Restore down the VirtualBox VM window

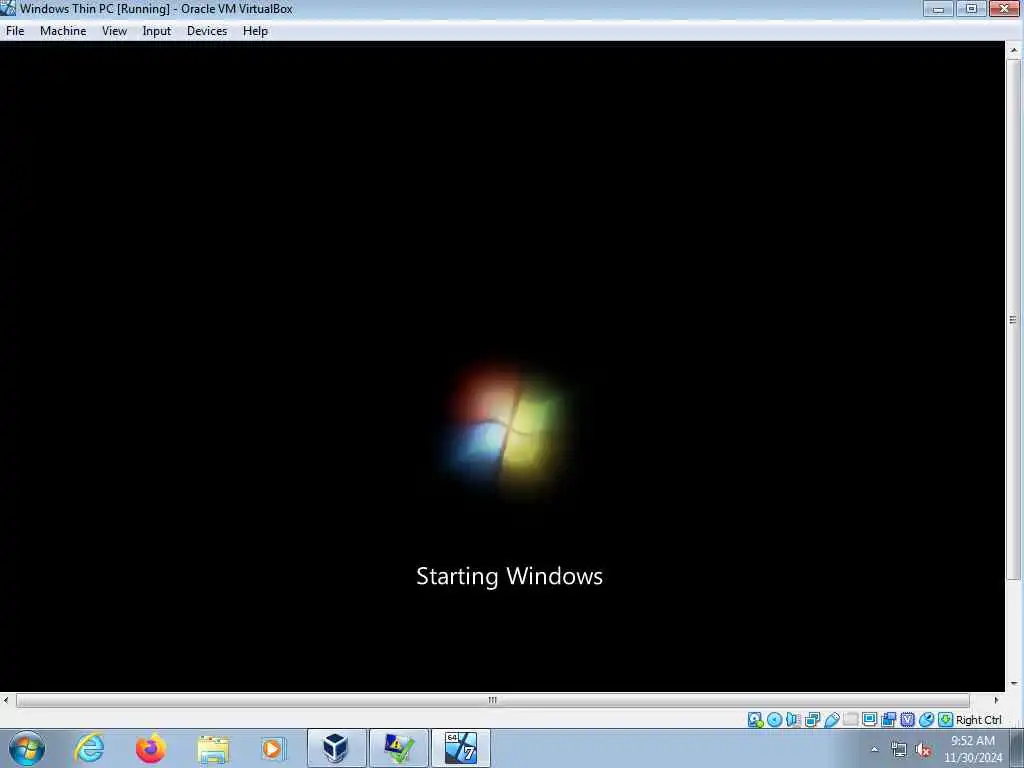click(x=972, y=8)
